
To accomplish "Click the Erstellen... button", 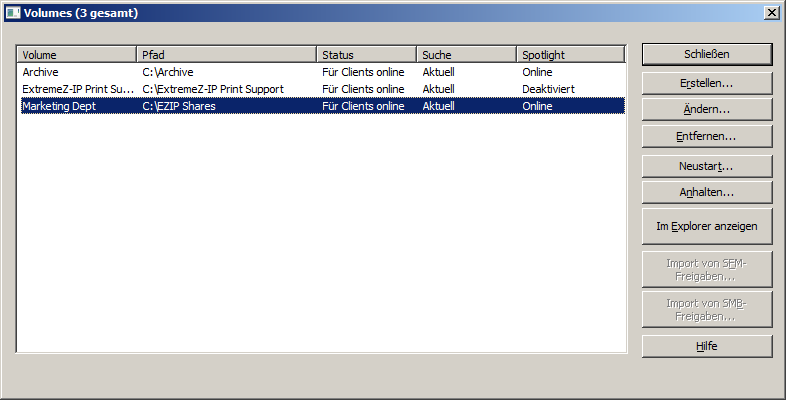I will (x=706, y=83).
